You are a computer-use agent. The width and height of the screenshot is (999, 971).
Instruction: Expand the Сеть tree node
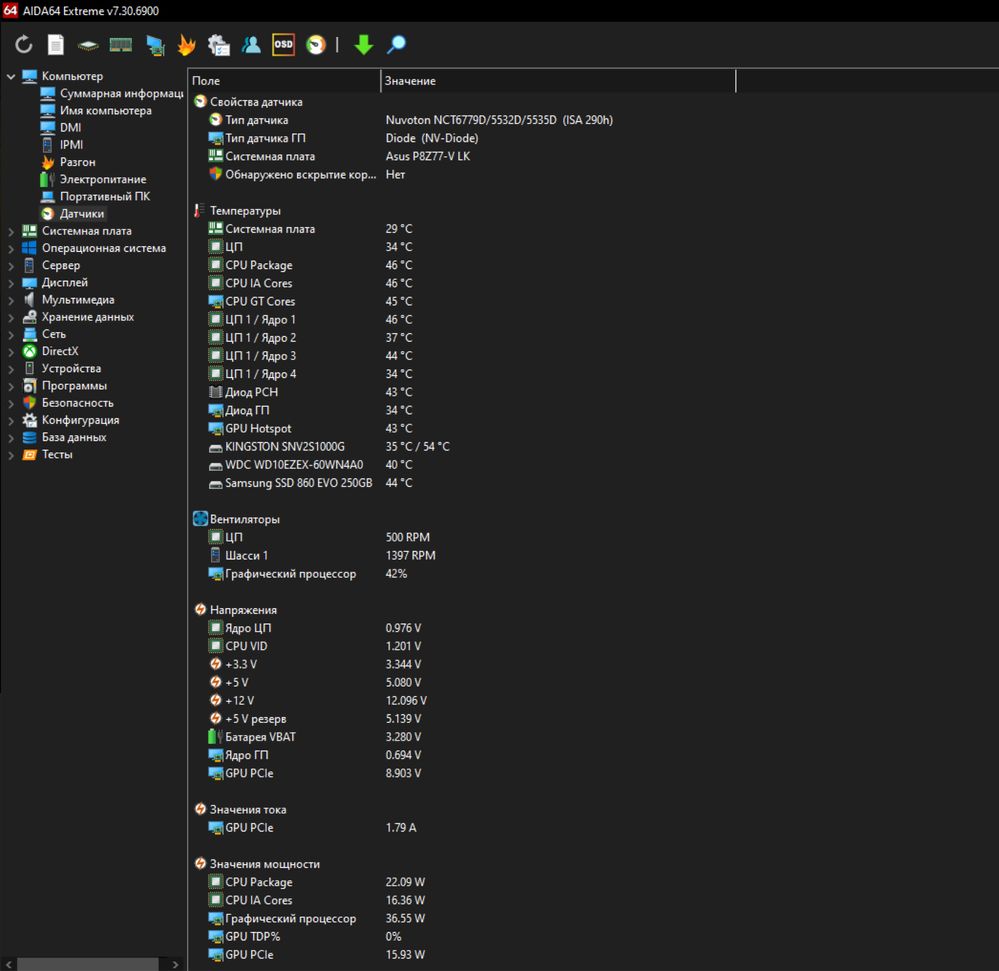pos(11,334)
